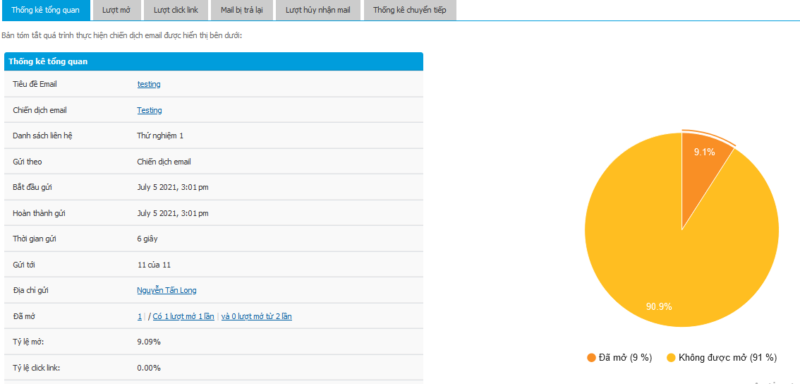This screenshot has width=800, height=384.
Task: Click the '6 giây' send duration value
Action: 146,239
